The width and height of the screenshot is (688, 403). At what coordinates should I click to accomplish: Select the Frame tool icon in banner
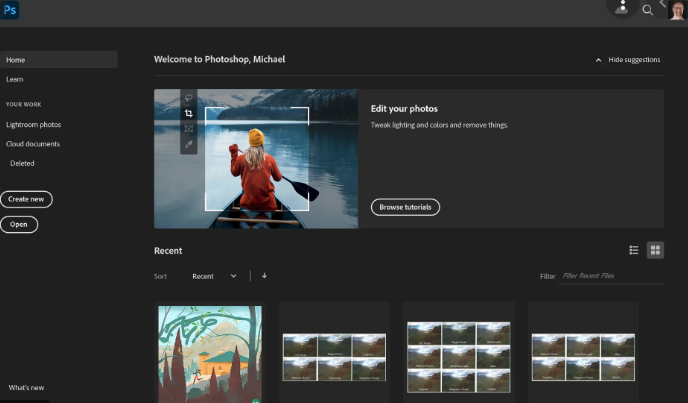tap(188, 129)
